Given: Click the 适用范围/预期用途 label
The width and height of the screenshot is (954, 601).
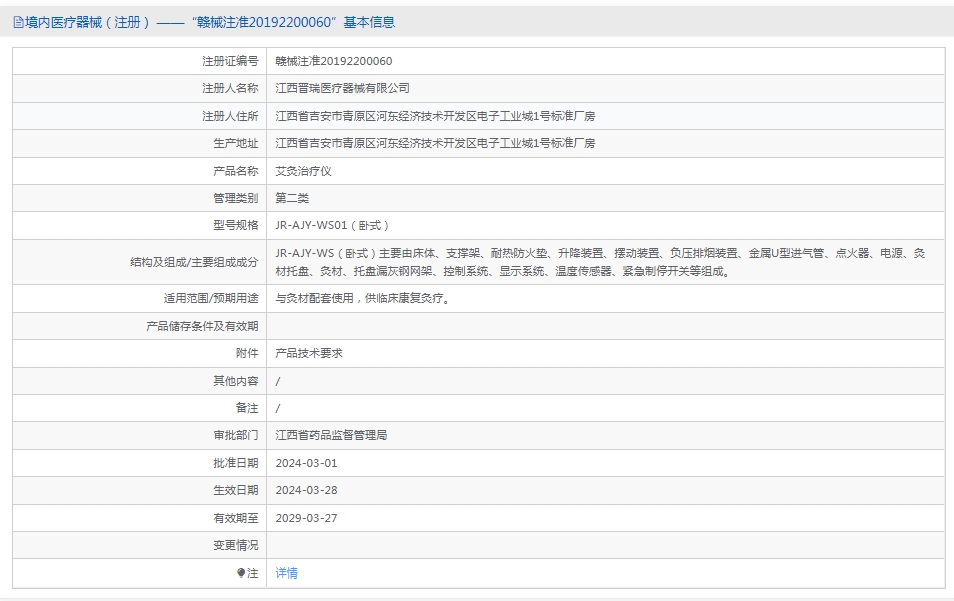Looking at the screenshot, I should tap(211, 298).
